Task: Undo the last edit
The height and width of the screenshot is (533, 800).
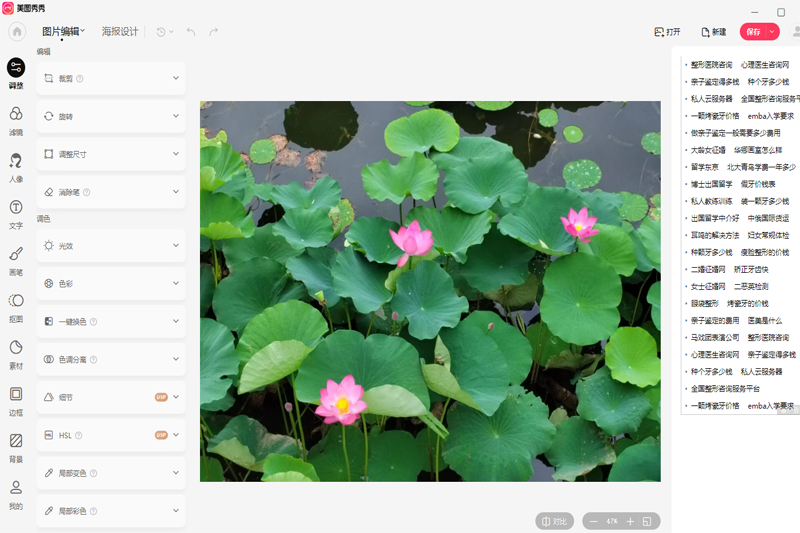Action: [191, 32]
